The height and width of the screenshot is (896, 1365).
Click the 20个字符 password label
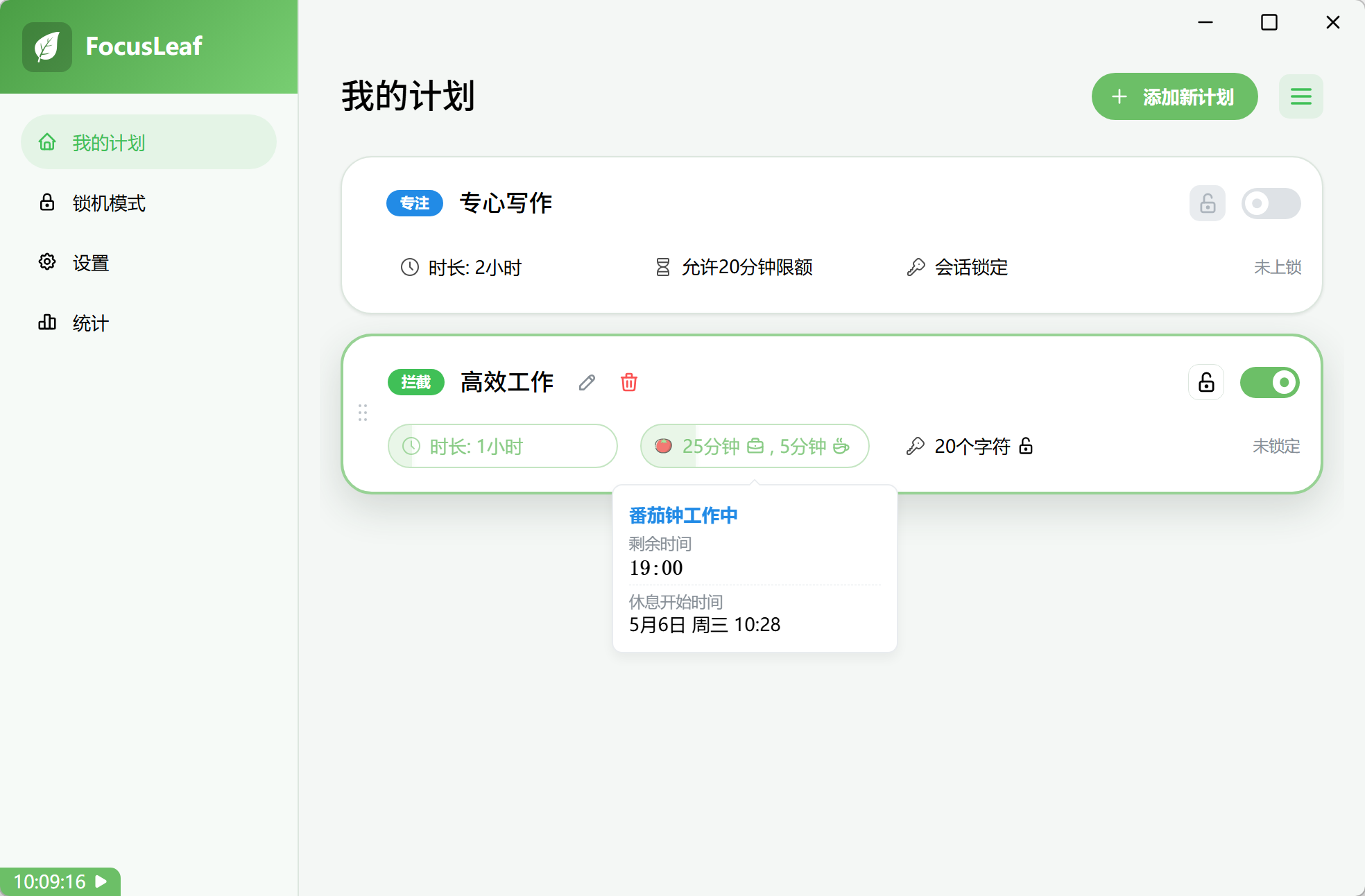(x=972, y=446)
